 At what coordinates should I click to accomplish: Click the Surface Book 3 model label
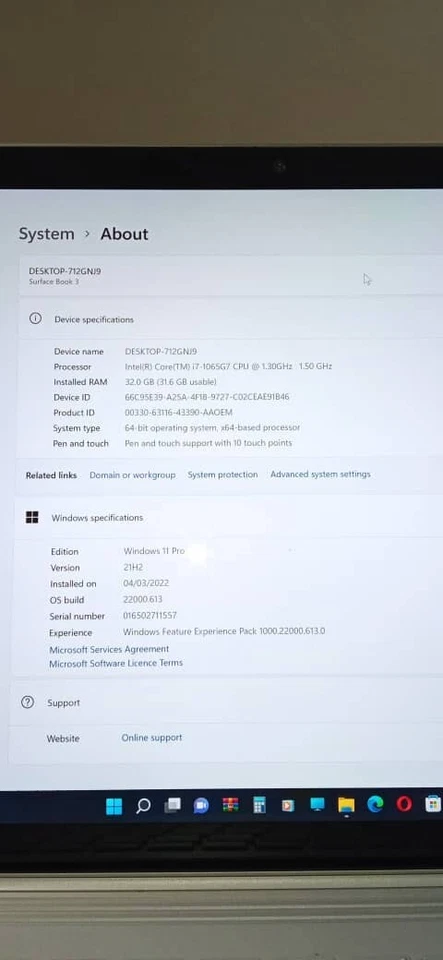point(54,282)
